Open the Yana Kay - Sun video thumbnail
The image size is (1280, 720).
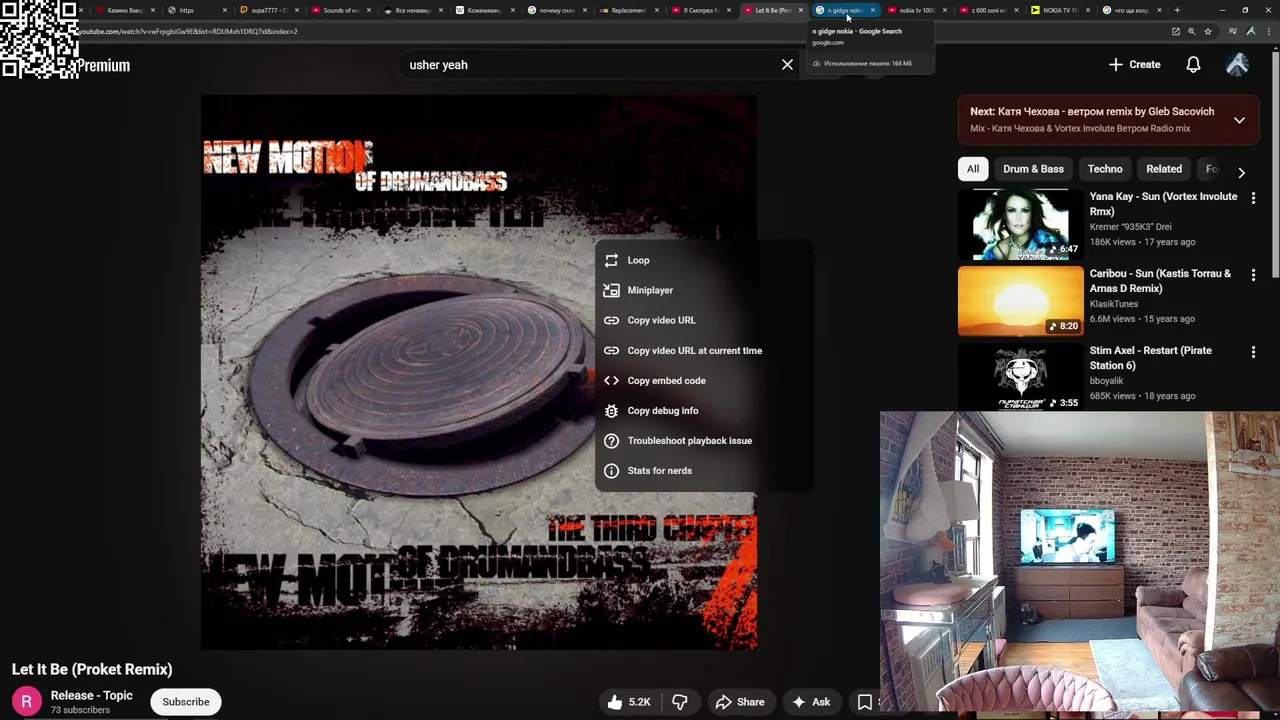pos(1020,224)
